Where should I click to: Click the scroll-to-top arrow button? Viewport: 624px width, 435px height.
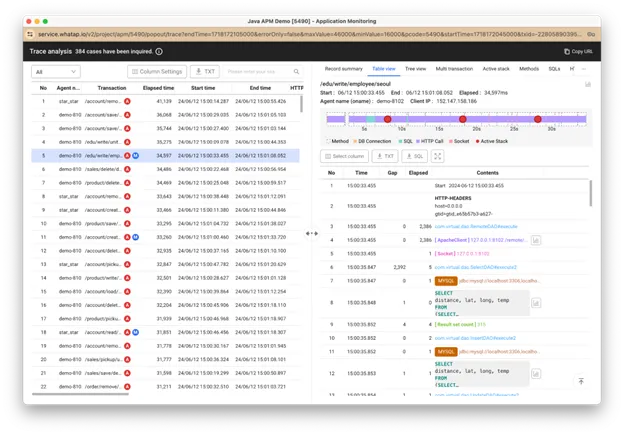(581, 381)
